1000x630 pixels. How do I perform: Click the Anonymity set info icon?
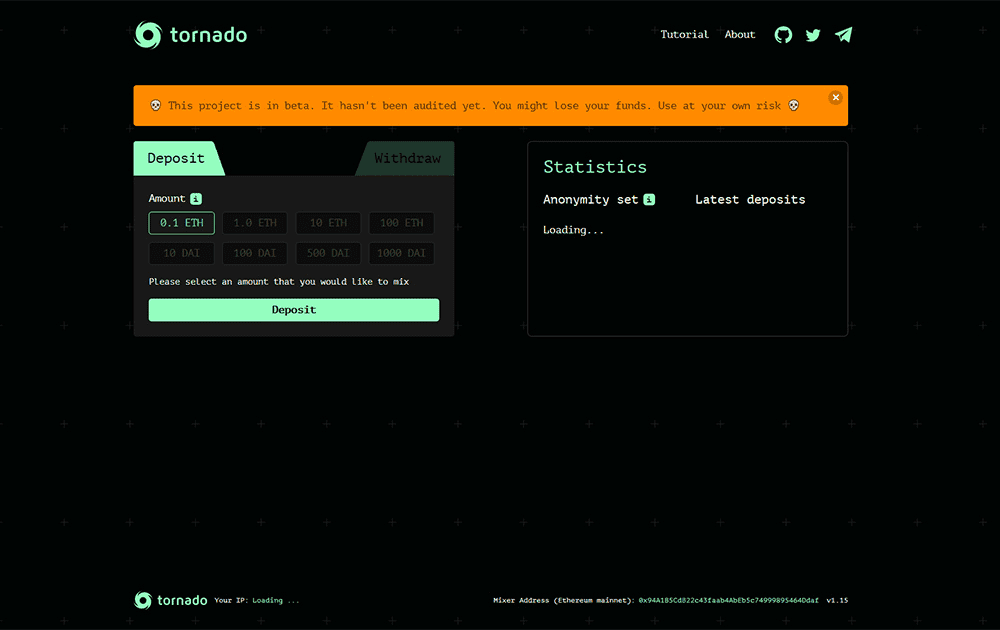pyautogui.click(x=649, y=199)
